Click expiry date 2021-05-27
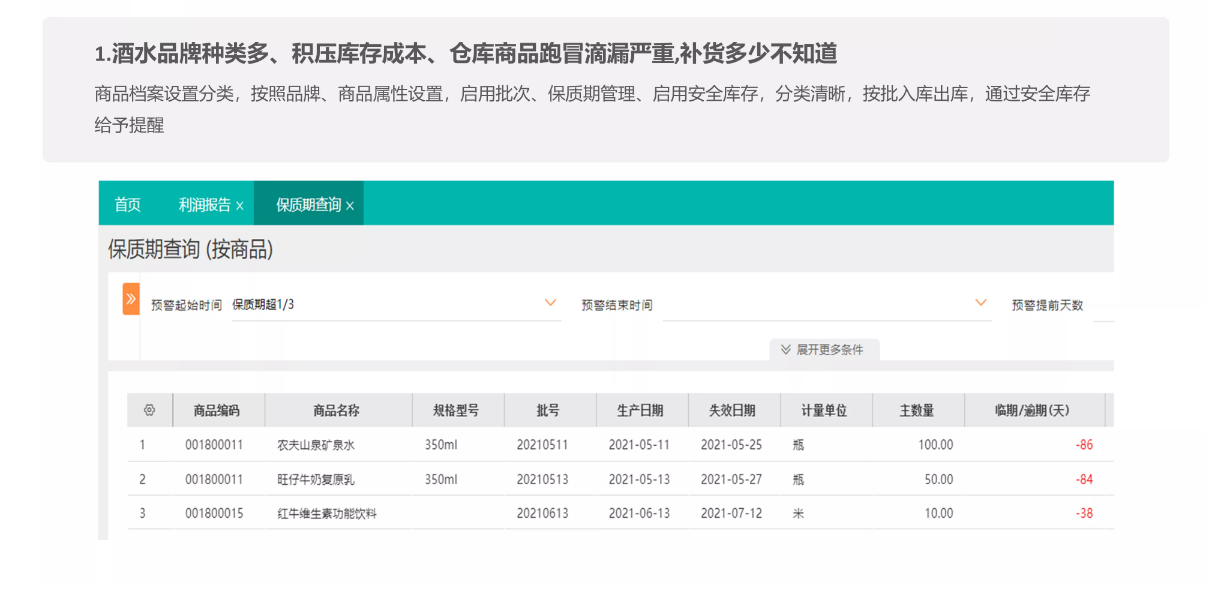1215x591 pixels. (x=731, y=479)
